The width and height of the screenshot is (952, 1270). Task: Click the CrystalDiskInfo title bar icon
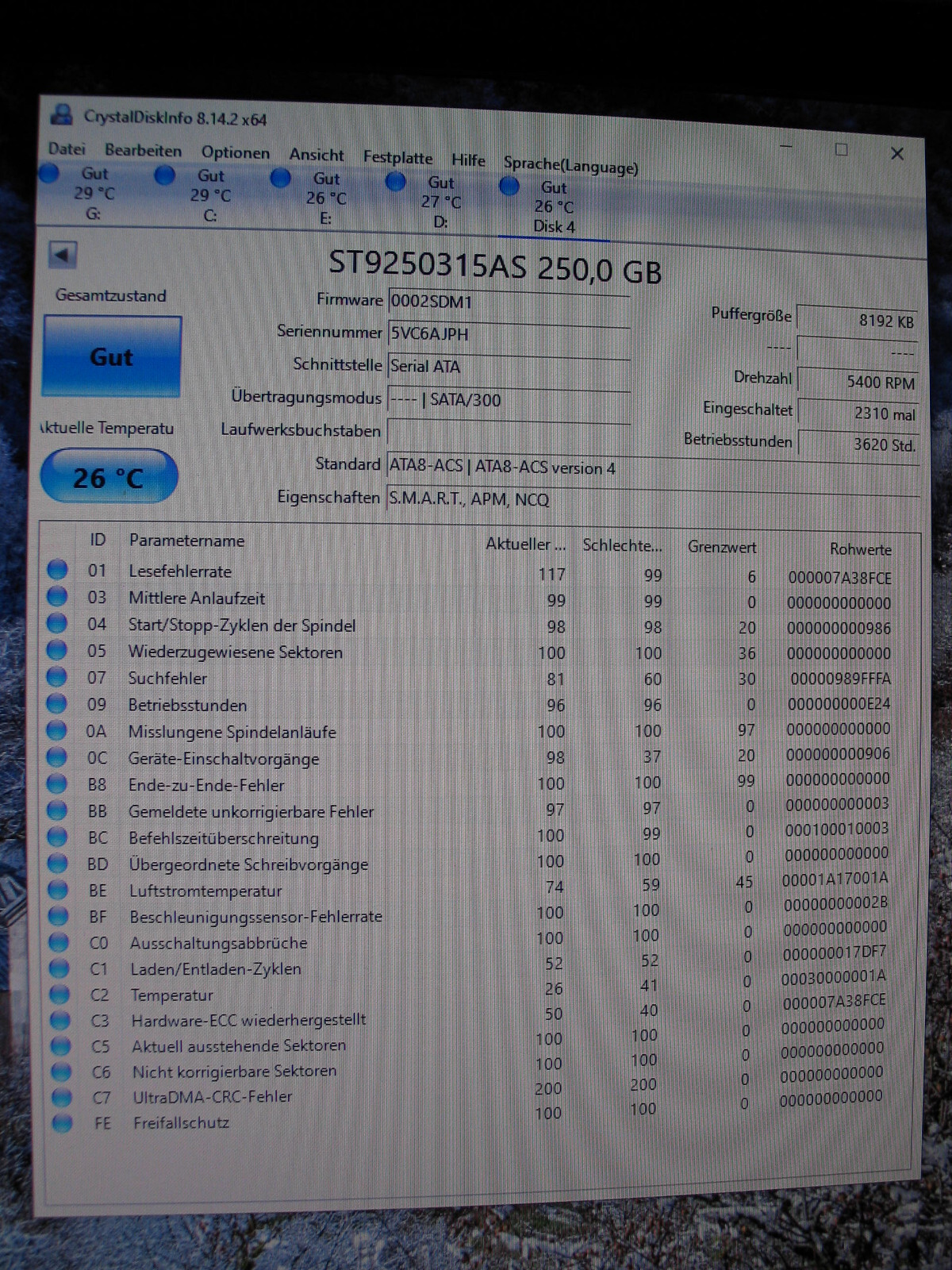(61, 115)
